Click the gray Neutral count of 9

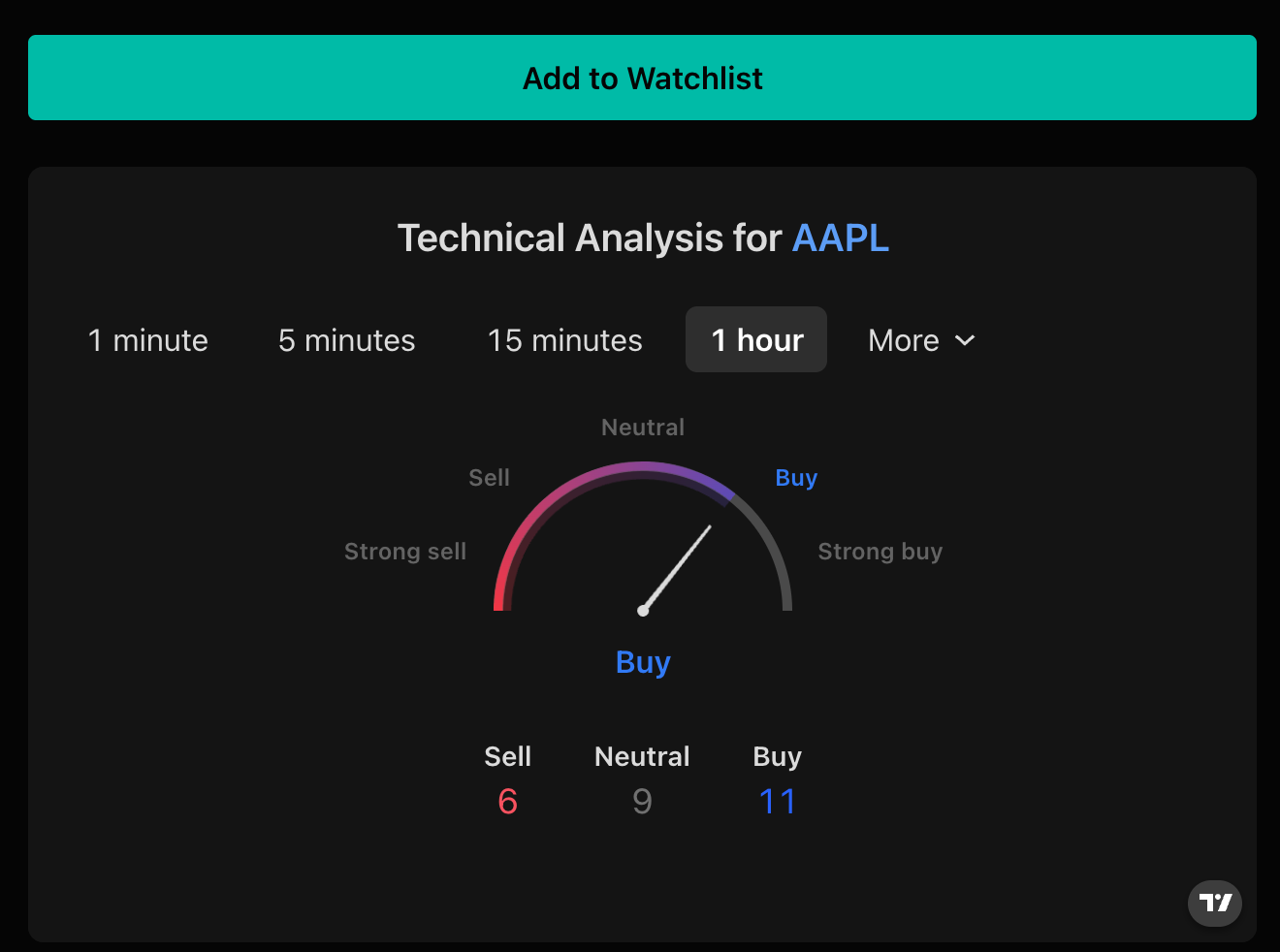tap(642, 802)
